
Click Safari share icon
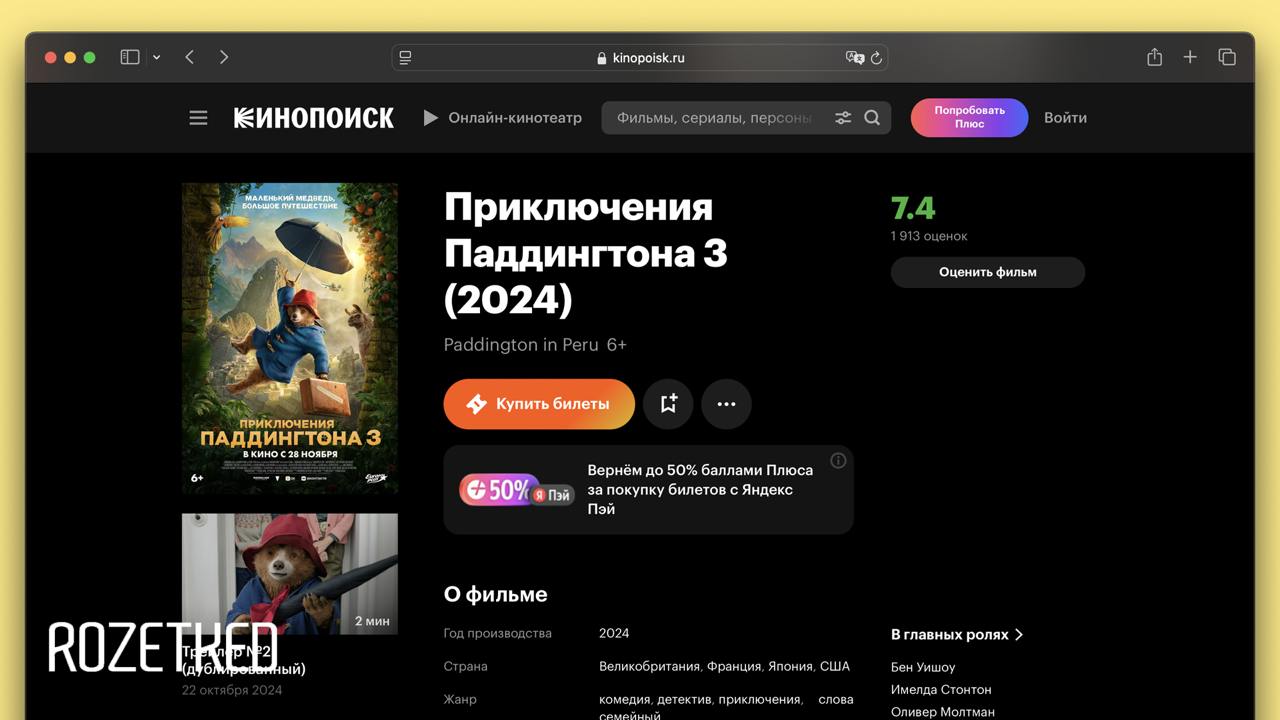point(1154,57)
